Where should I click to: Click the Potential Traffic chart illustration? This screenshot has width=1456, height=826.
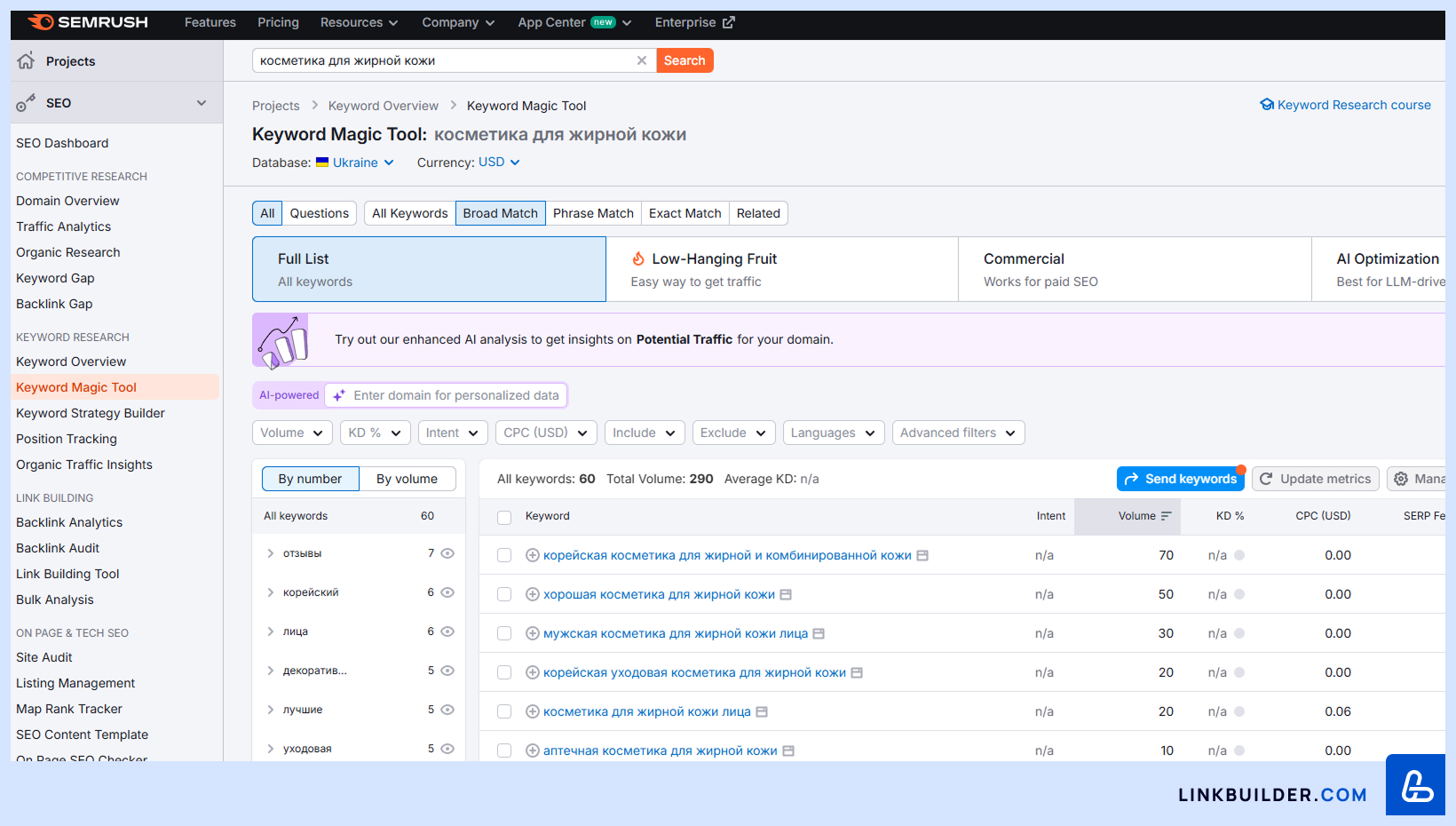281,340
